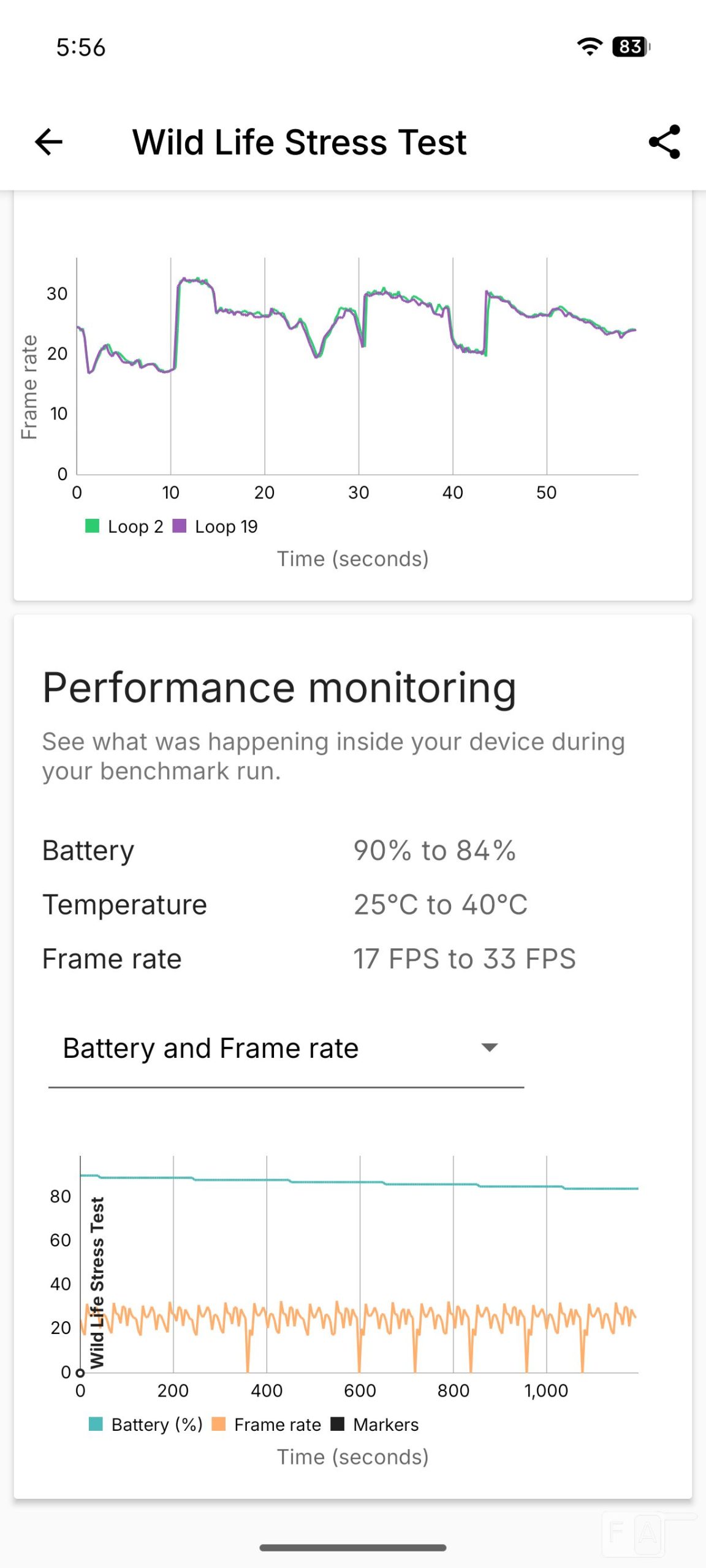706x1568 pixels.
Task: Tap the purple Loop 19 color swatch
Action: [180, 526]
